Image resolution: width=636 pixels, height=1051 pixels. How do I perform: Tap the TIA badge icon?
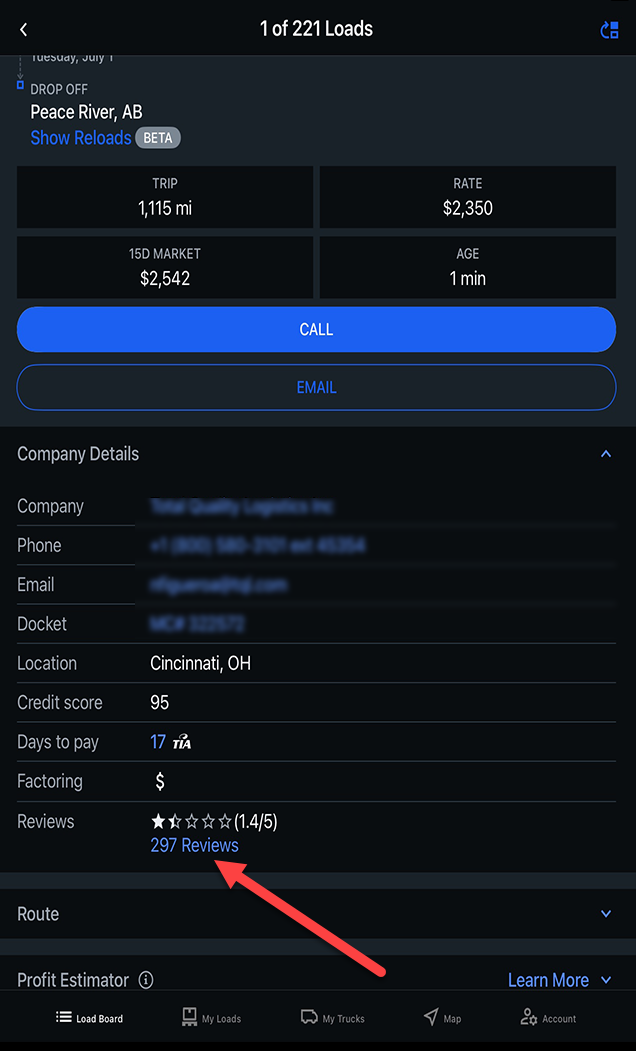[x=182, y=743]
